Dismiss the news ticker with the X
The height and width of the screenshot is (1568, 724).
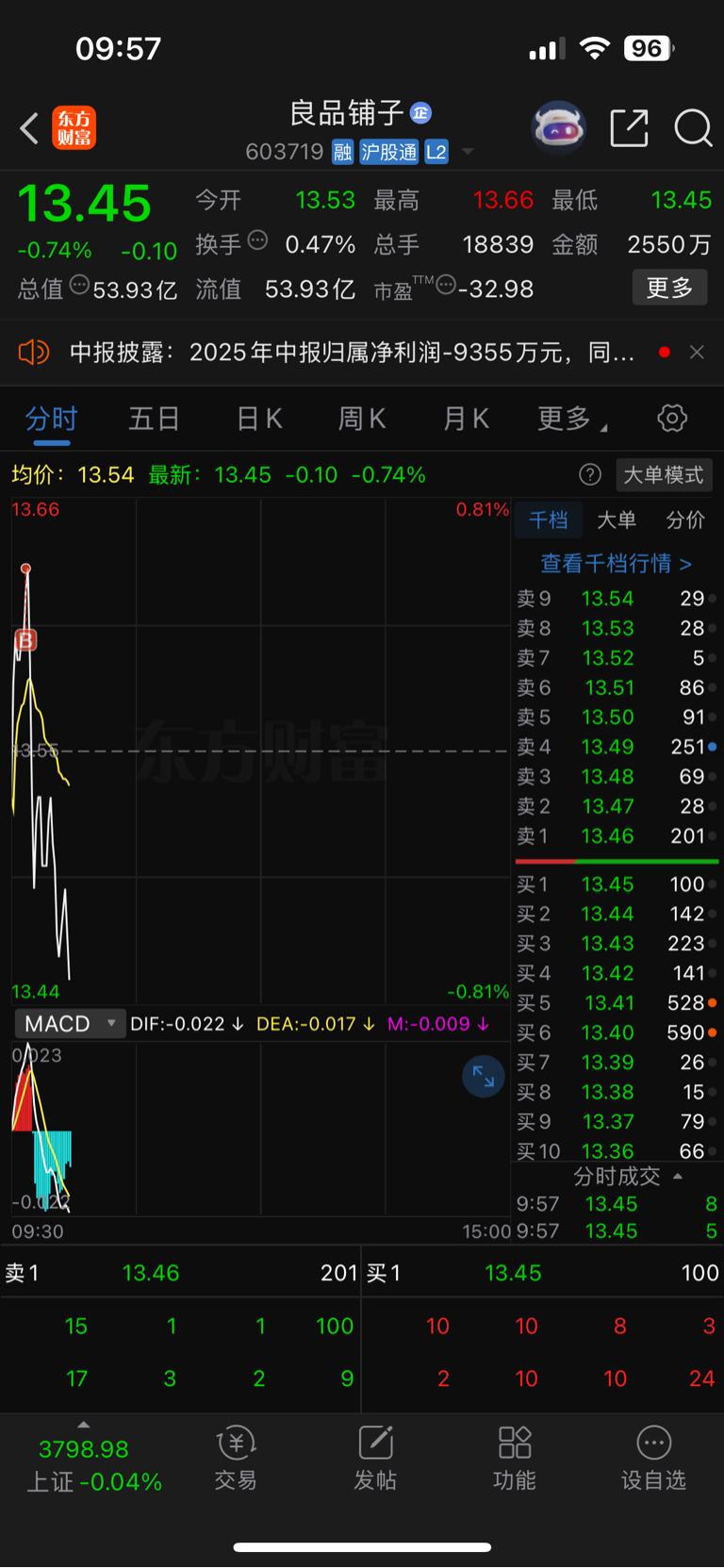697,352
